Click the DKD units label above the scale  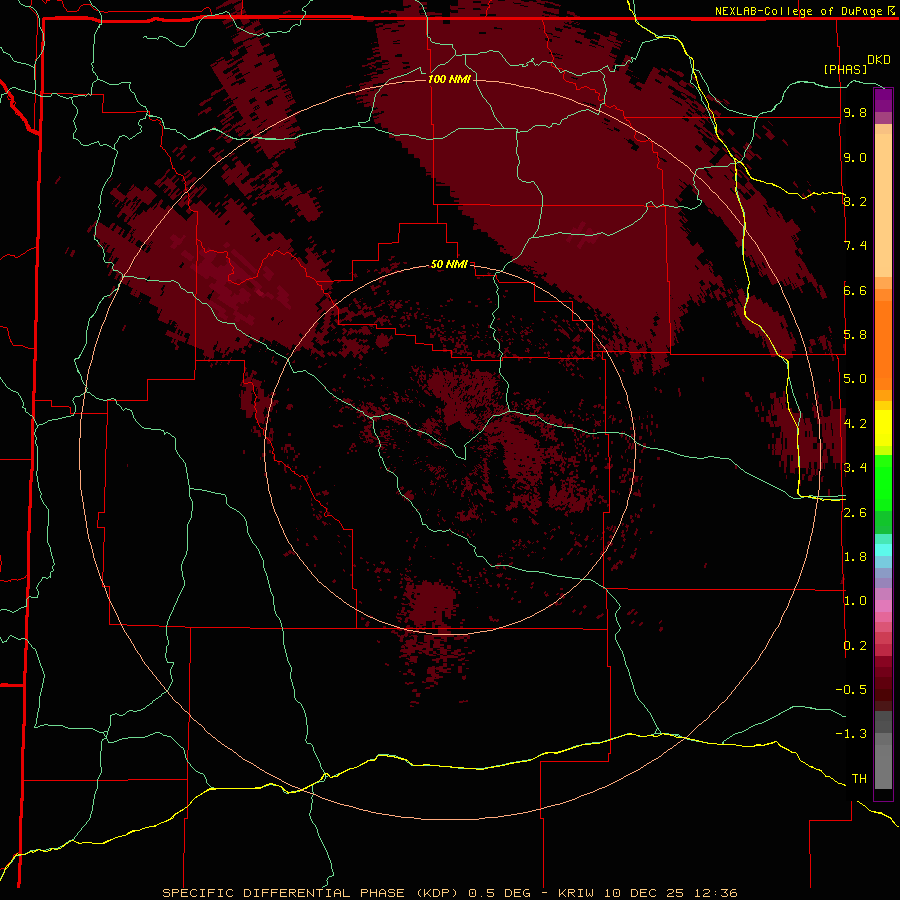tap(879, 60)
